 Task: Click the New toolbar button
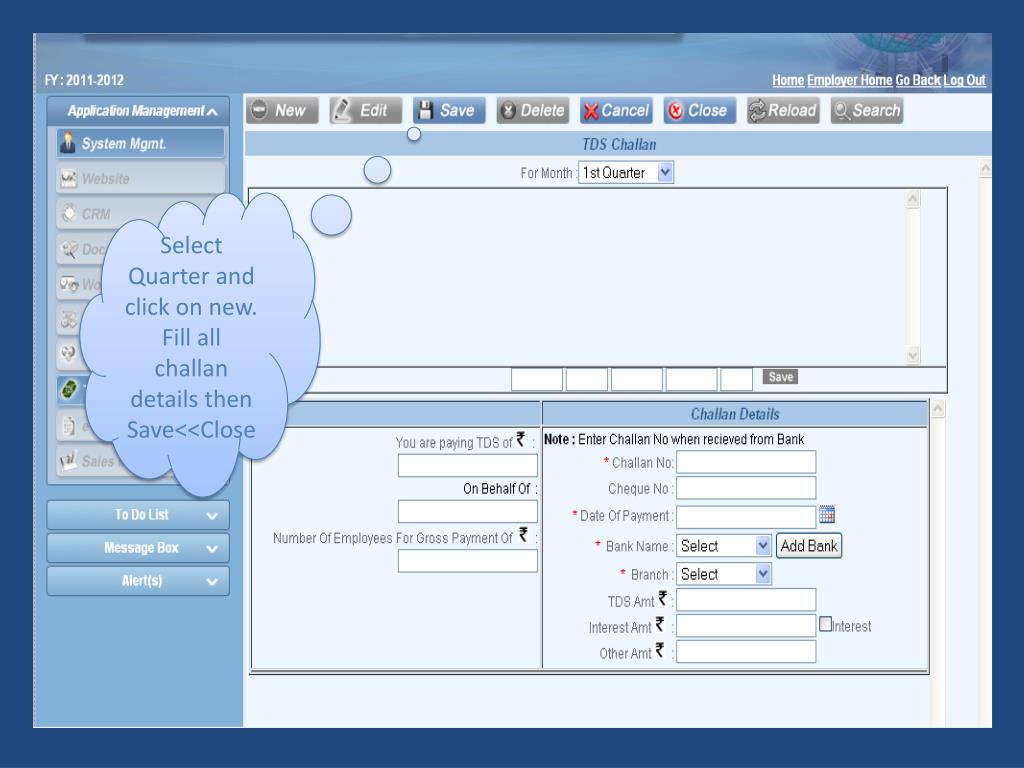(281, 110)
